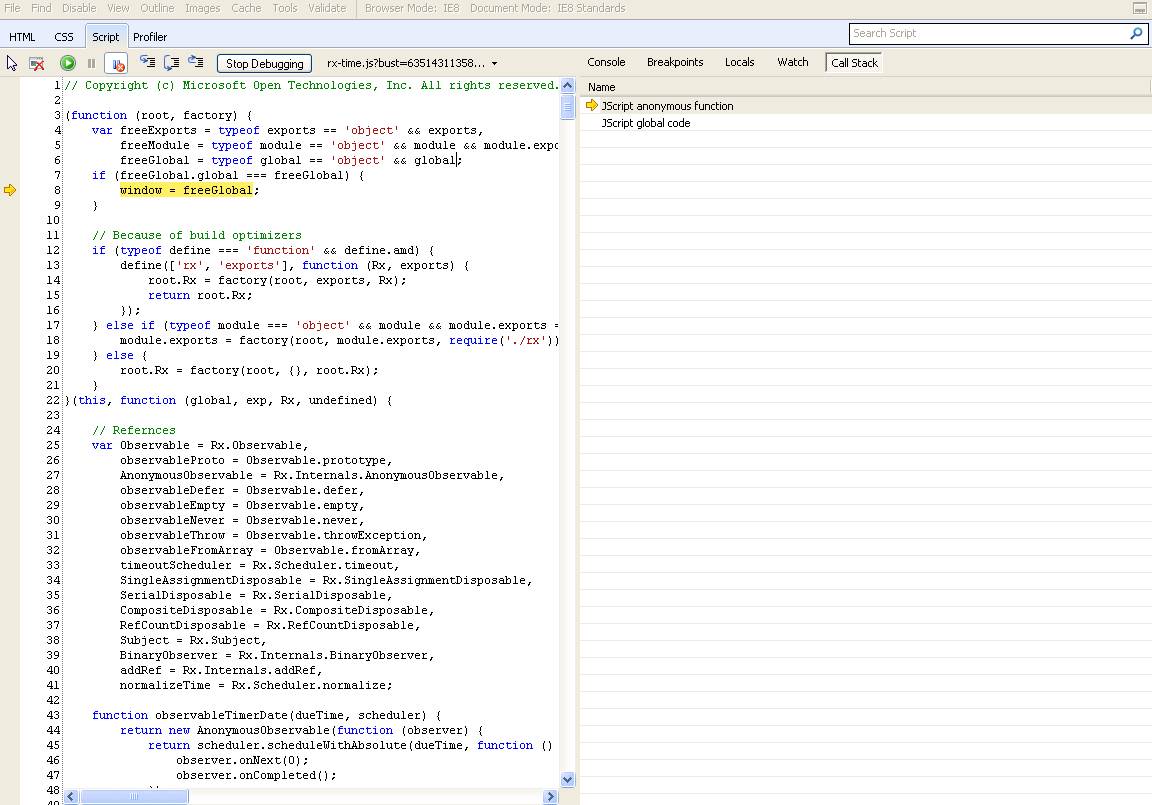
Task: Click the Step Over icon
Action: coord(171,62)
